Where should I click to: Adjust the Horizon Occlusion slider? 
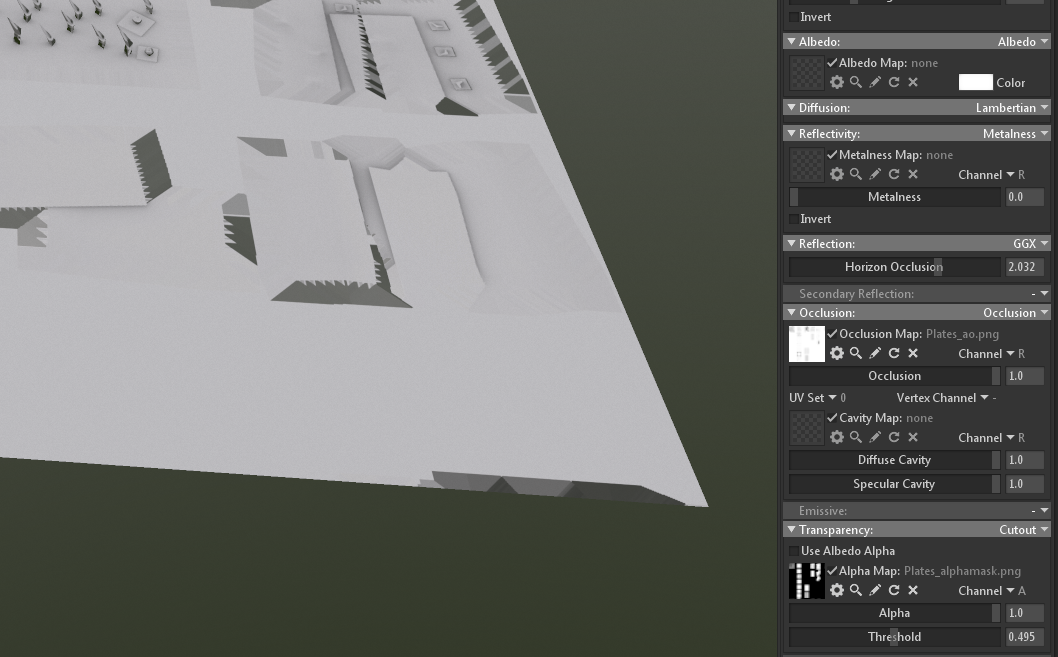click(895, 267)
